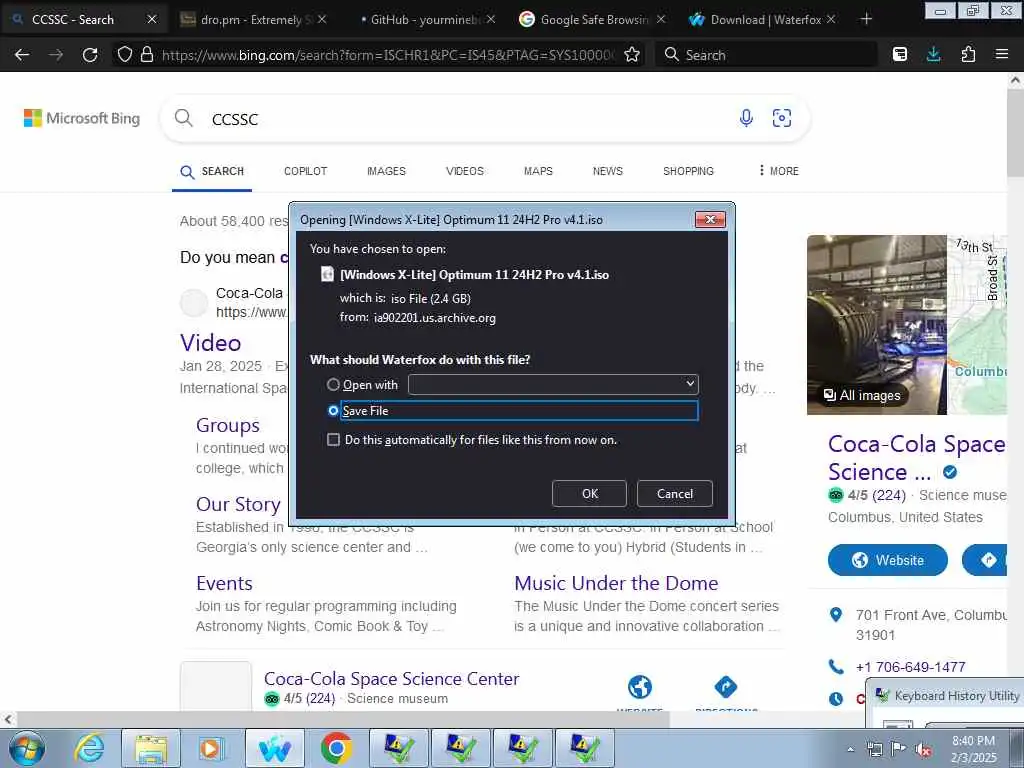
Task: Open Windows Start menu orb
Action: 27,748
